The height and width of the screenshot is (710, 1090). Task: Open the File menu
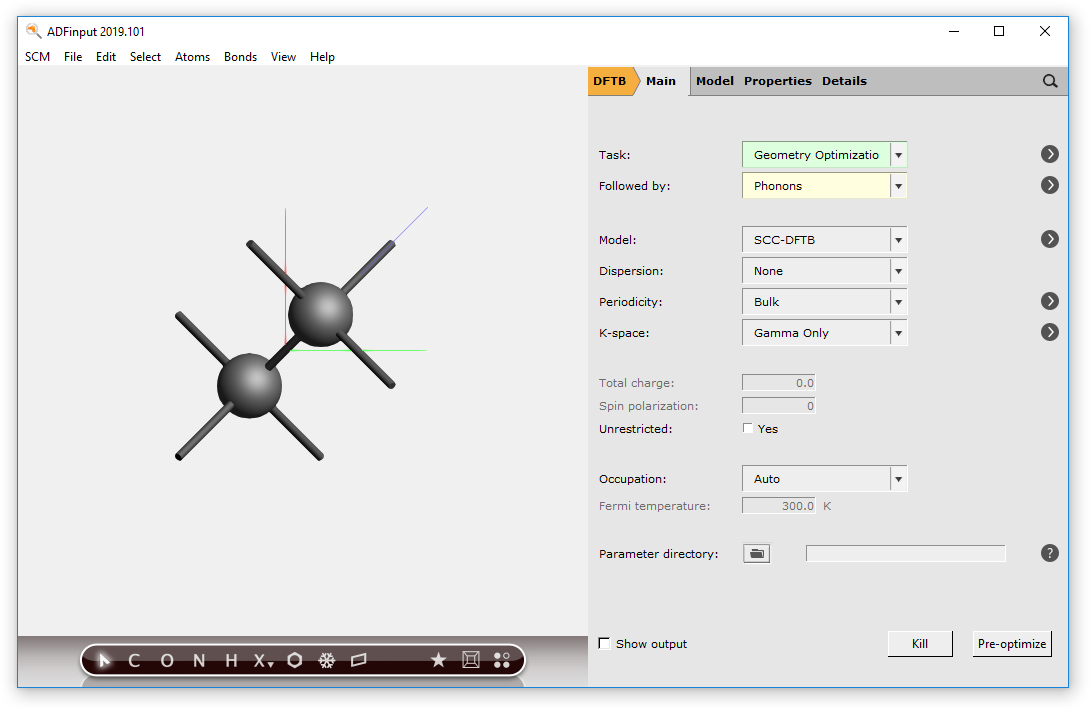73,57
